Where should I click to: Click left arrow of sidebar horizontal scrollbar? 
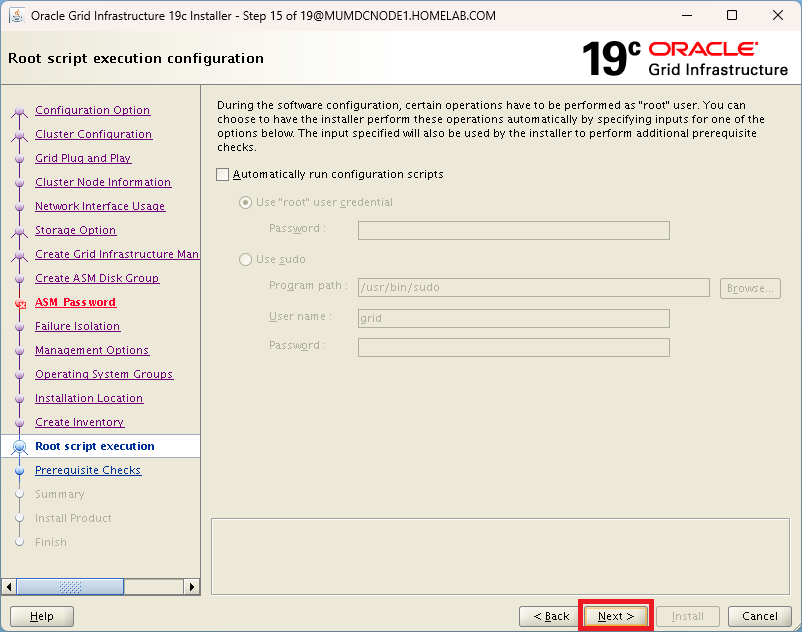(10, 587)
